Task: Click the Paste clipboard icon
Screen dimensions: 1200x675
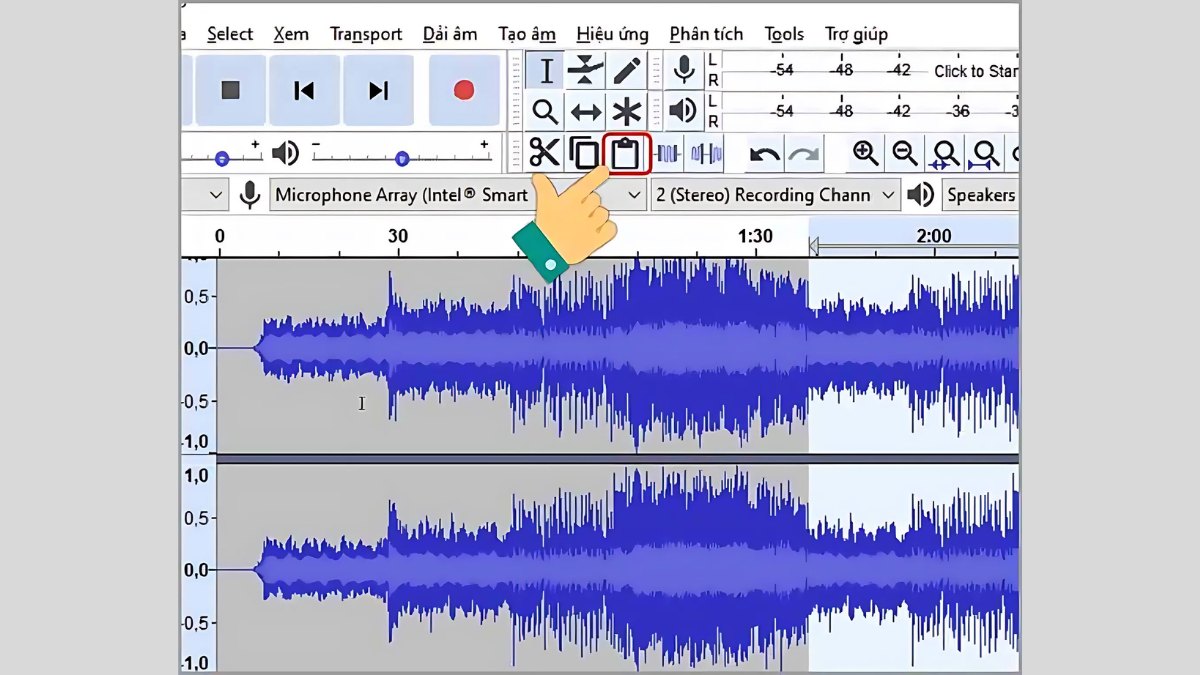Action: coord(626,154)
